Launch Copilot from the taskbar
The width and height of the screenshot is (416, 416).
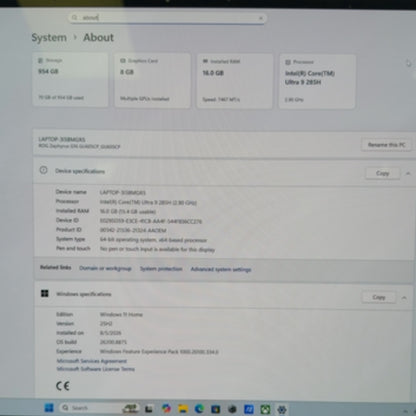coord(166,408)
